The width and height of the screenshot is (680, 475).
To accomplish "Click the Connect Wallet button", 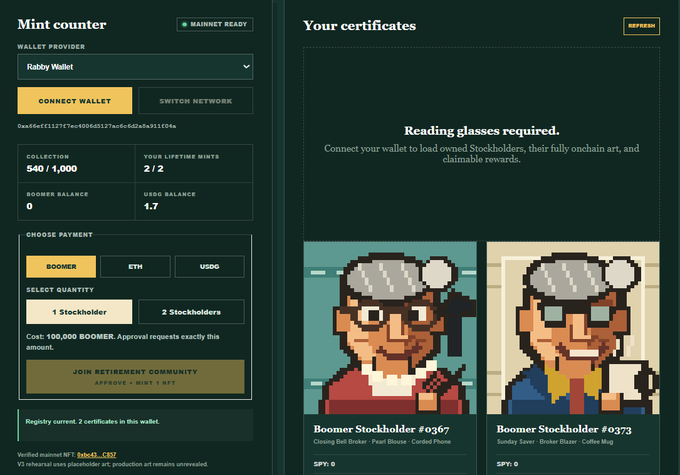I will 75,101.
